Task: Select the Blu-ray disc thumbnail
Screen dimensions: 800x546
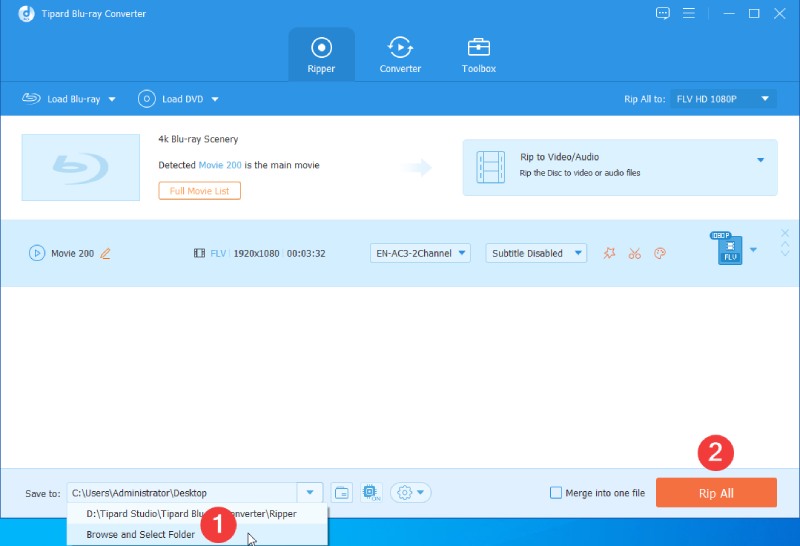Action: pyautogui.click(x=81, y=167)
